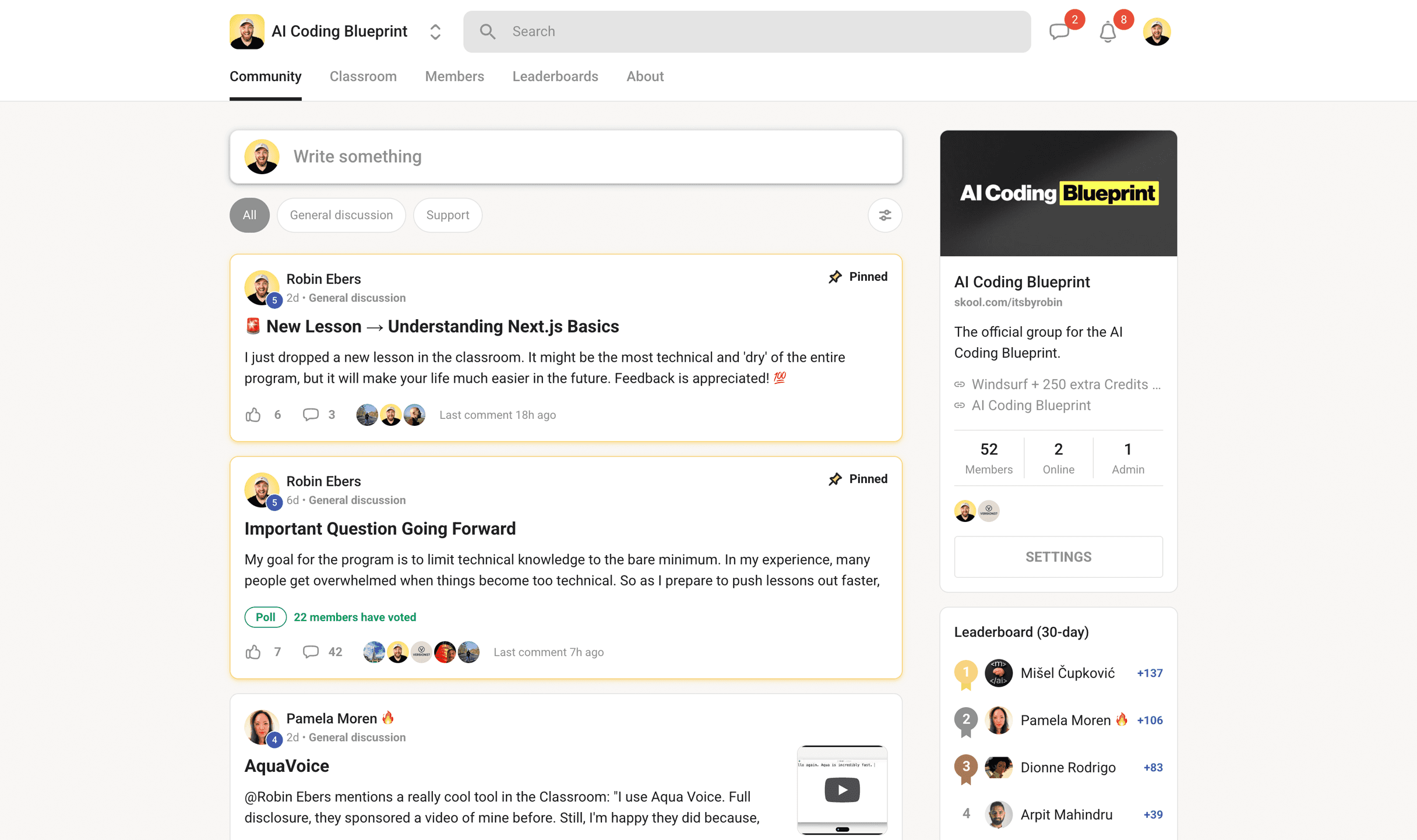Like the Important Question Going Forward post
The width and height of the screenshot is (1417, 840).
coord(253,652)
